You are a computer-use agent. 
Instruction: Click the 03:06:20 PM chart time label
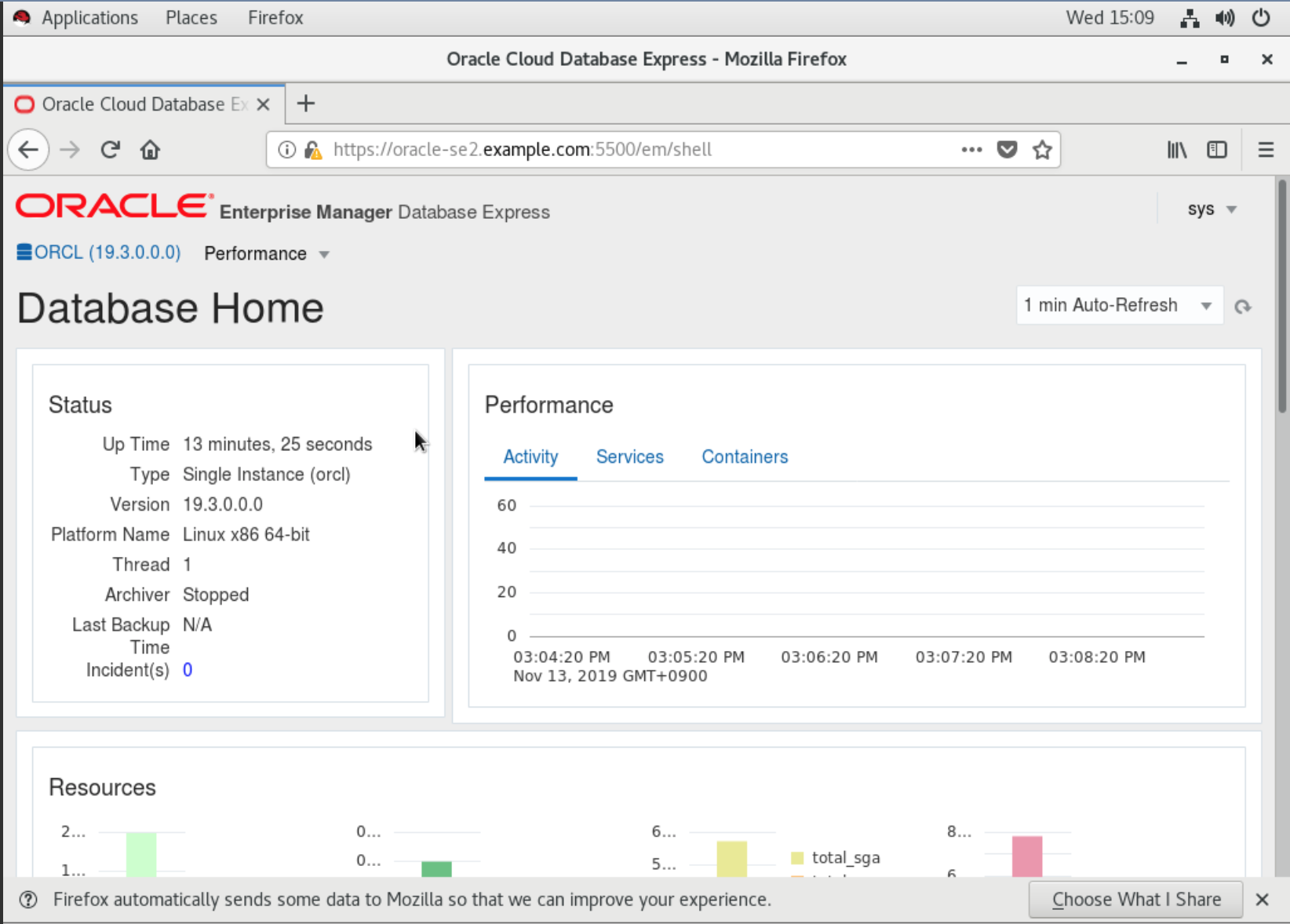click(x=829, y=657)
